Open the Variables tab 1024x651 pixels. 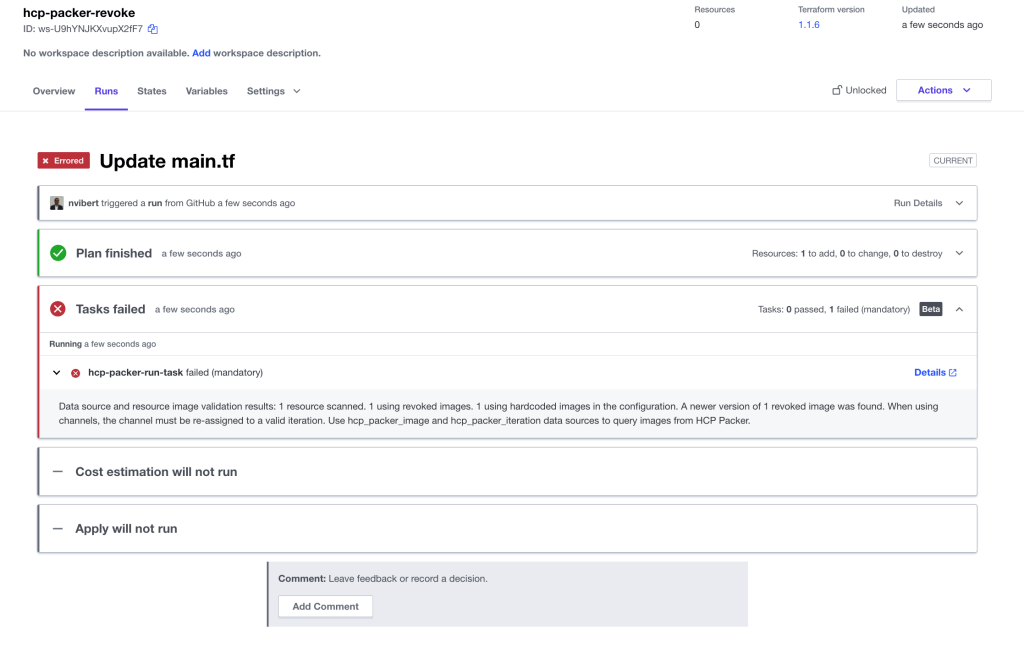(206, 91)
